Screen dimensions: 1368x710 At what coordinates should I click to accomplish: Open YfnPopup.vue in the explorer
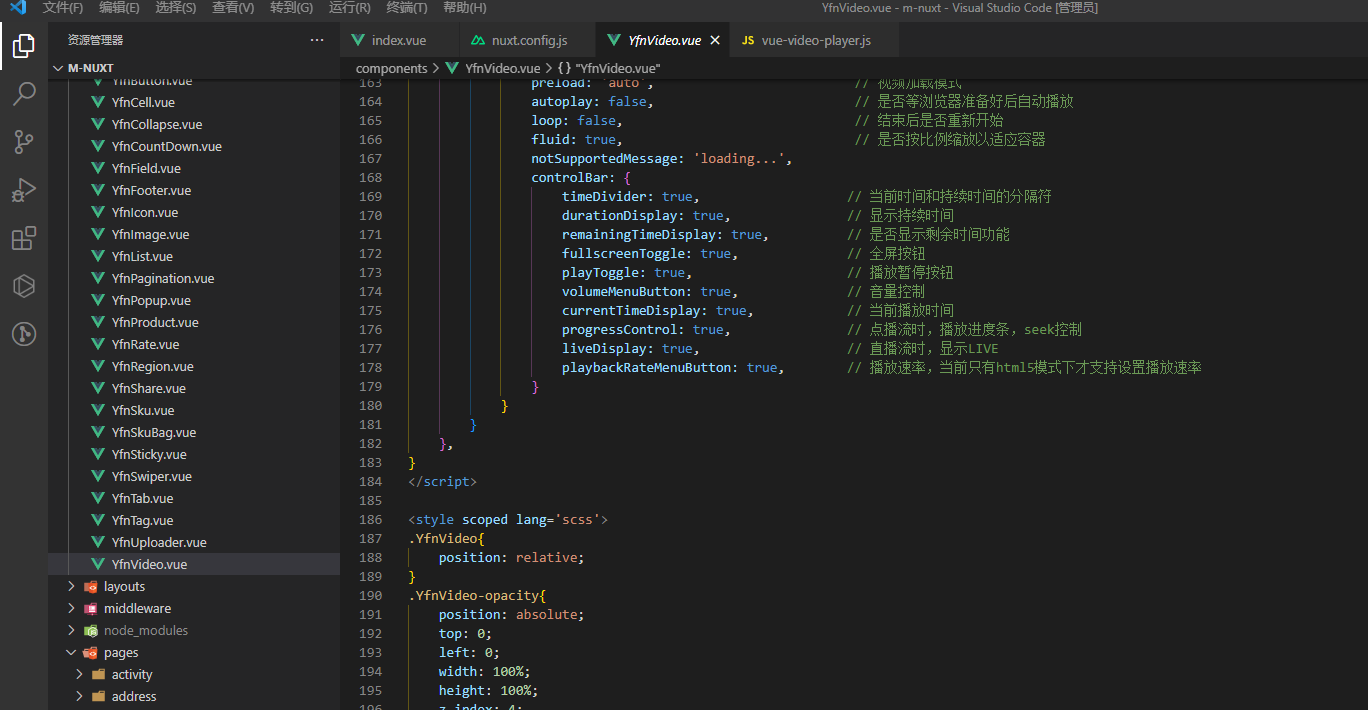point(194,301)
